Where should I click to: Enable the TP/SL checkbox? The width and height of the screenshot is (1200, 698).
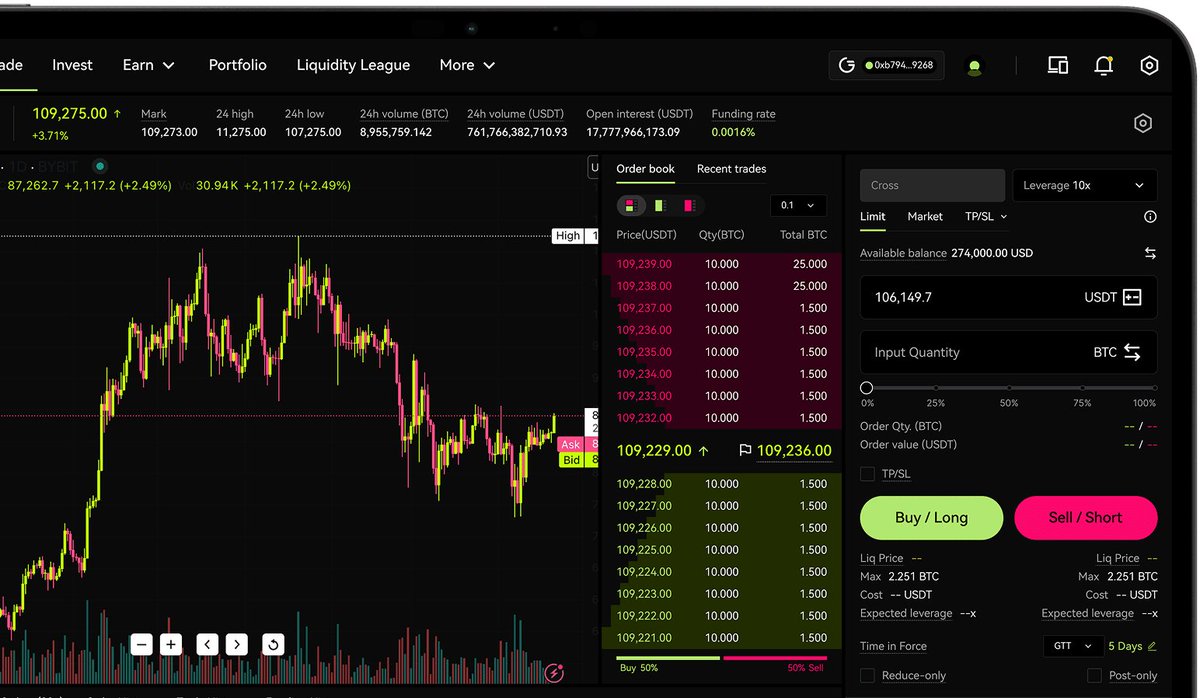[x=867, y=474]
